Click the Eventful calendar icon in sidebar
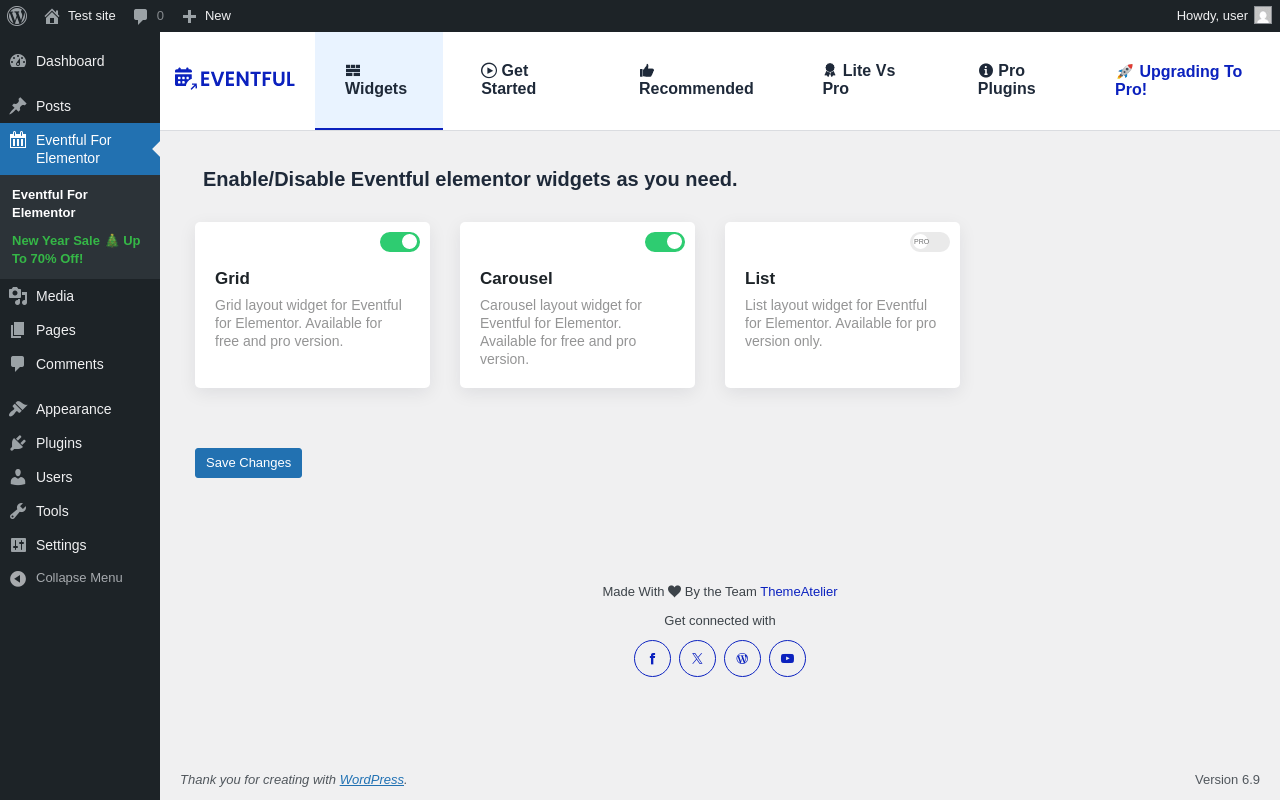1280x800 pixels. [x=18, y=140]
